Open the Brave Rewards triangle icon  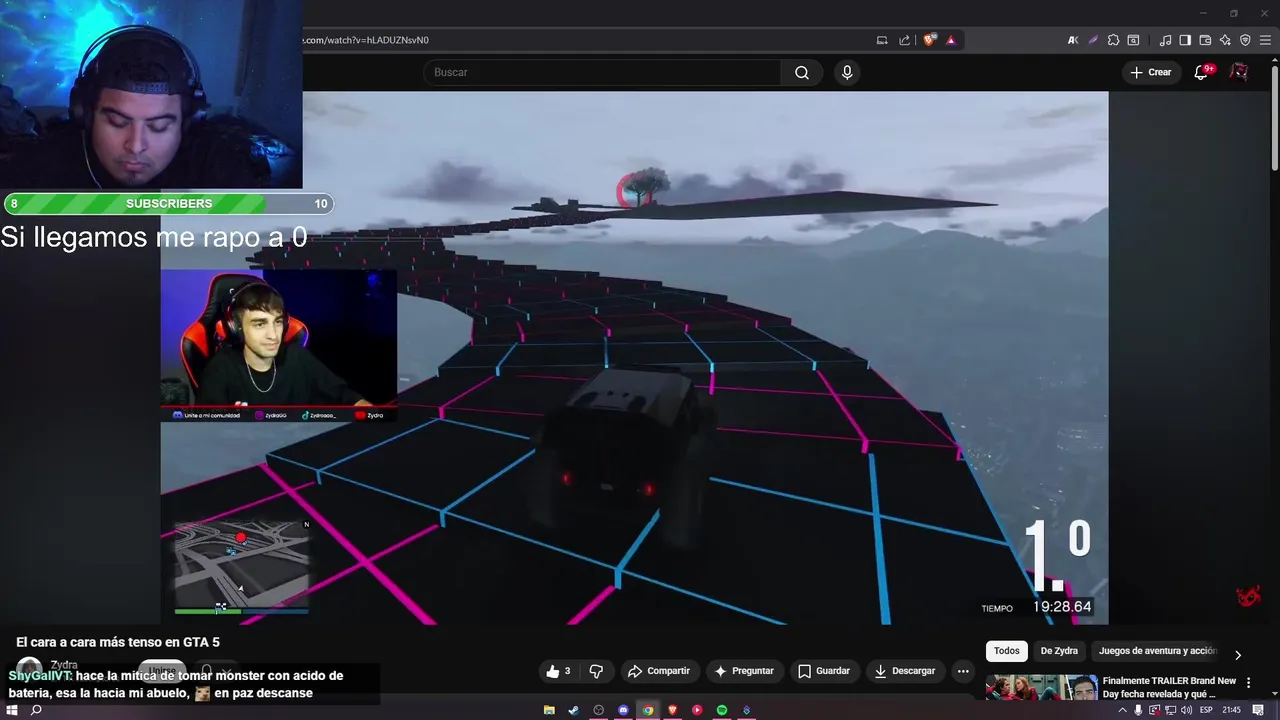click(951, 40)
